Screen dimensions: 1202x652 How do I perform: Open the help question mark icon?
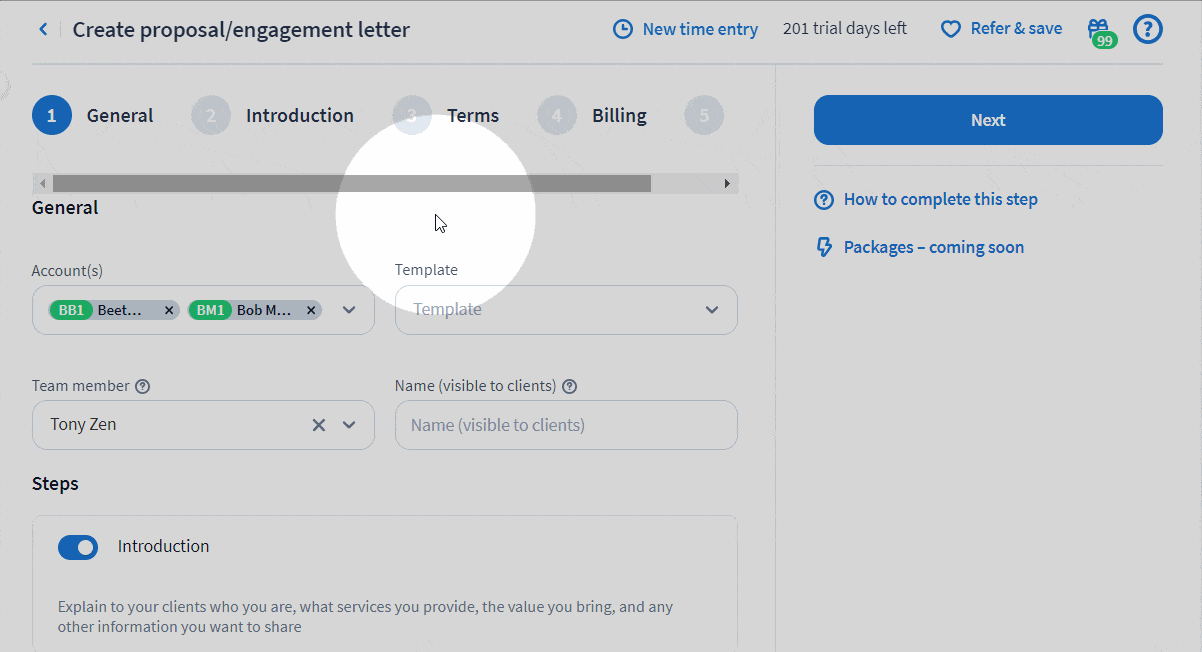coord(1148,29)
